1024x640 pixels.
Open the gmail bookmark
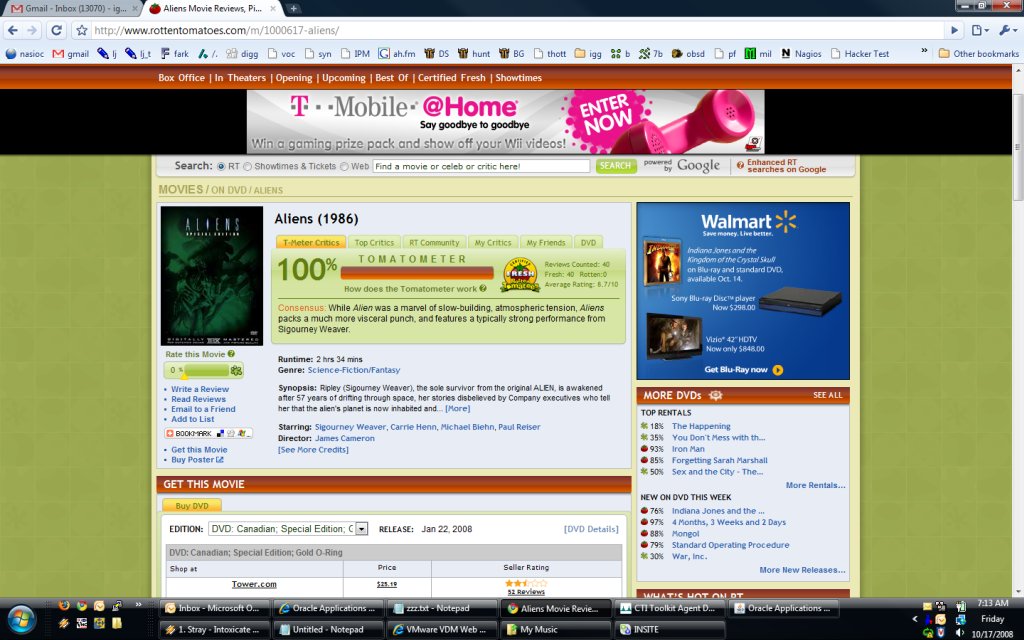(71, 54)
